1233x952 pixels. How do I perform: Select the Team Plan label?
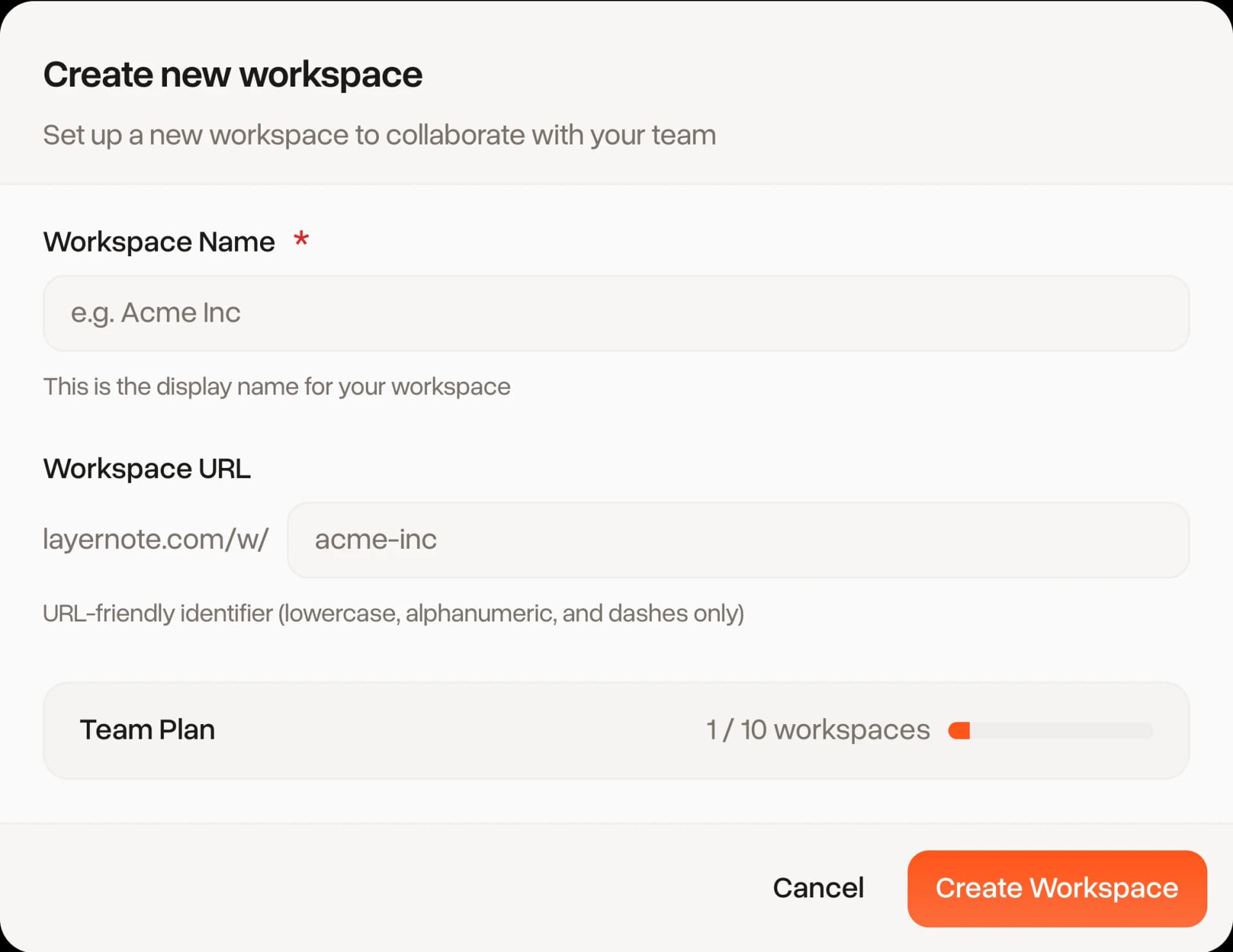tap(147, 730)
